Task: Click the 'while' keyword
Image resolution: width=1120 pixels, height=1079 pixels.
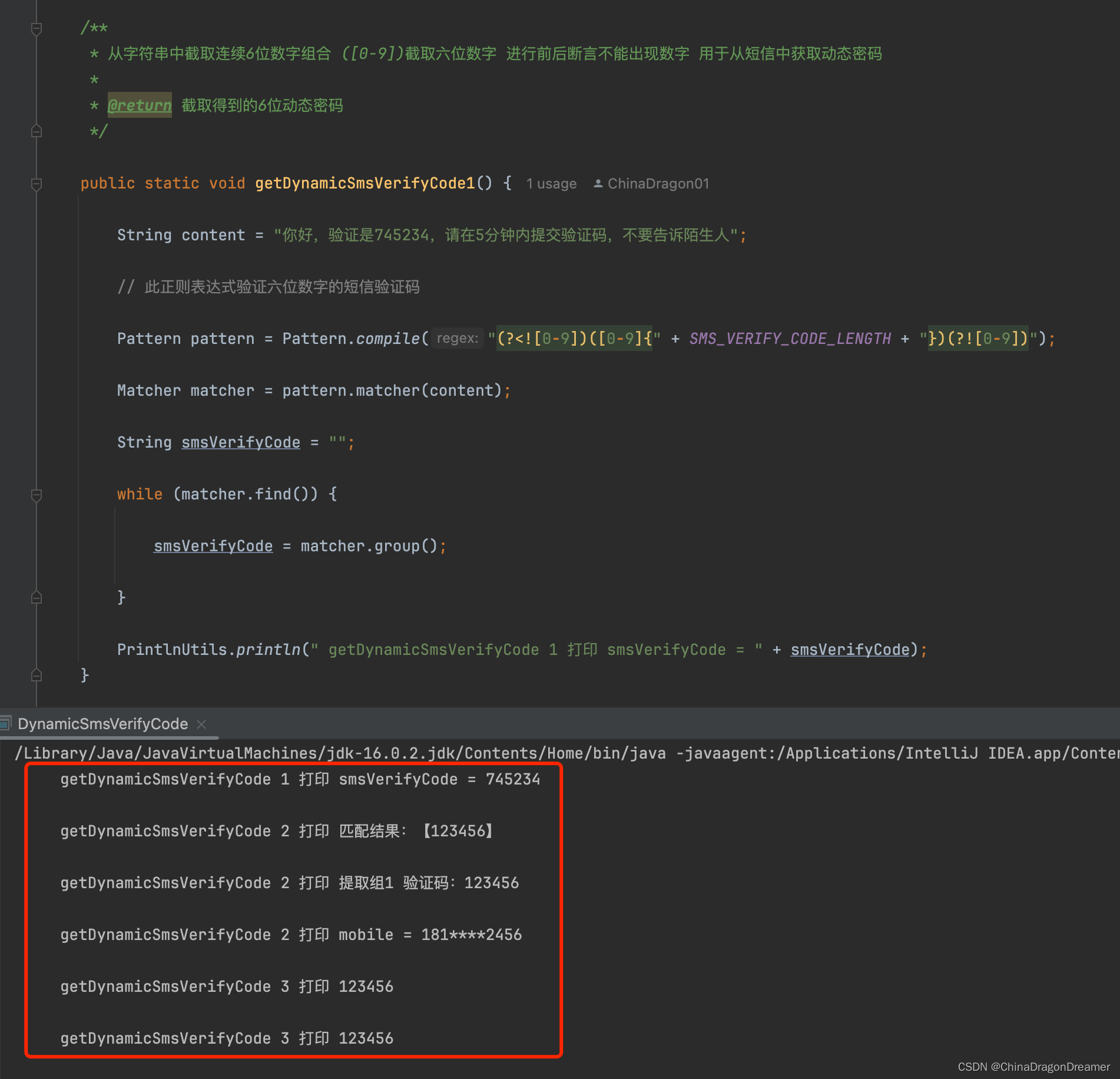Action: coord(140,494)
